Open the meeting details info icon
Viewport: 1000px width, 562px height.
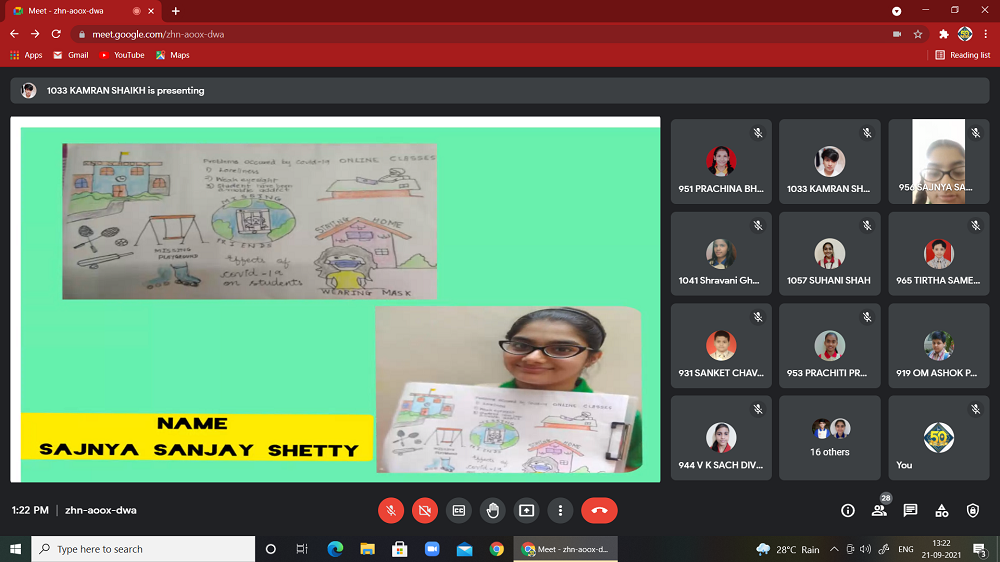[x=848, y=510]
